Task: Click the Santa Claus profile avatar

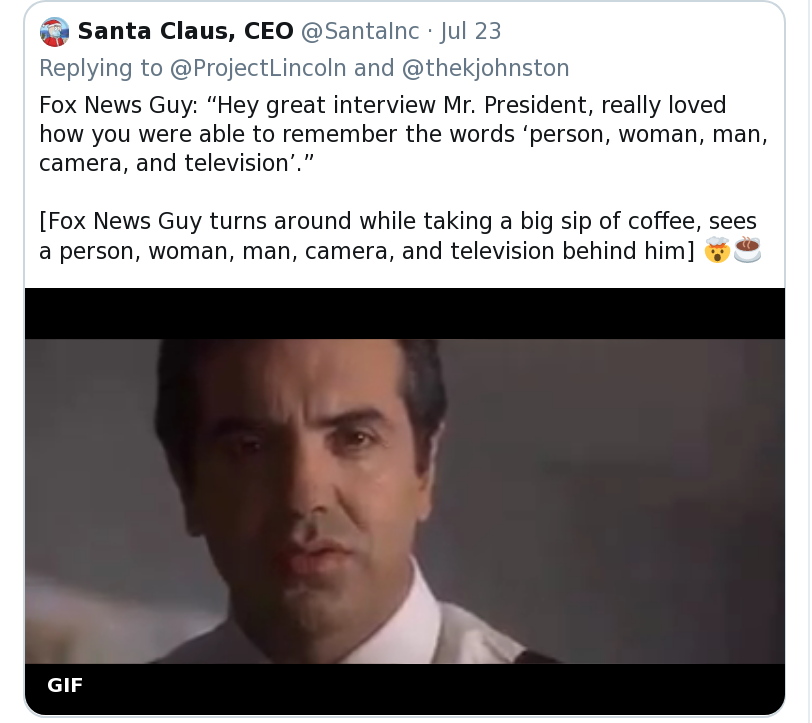Action: (x=54, y=32)
